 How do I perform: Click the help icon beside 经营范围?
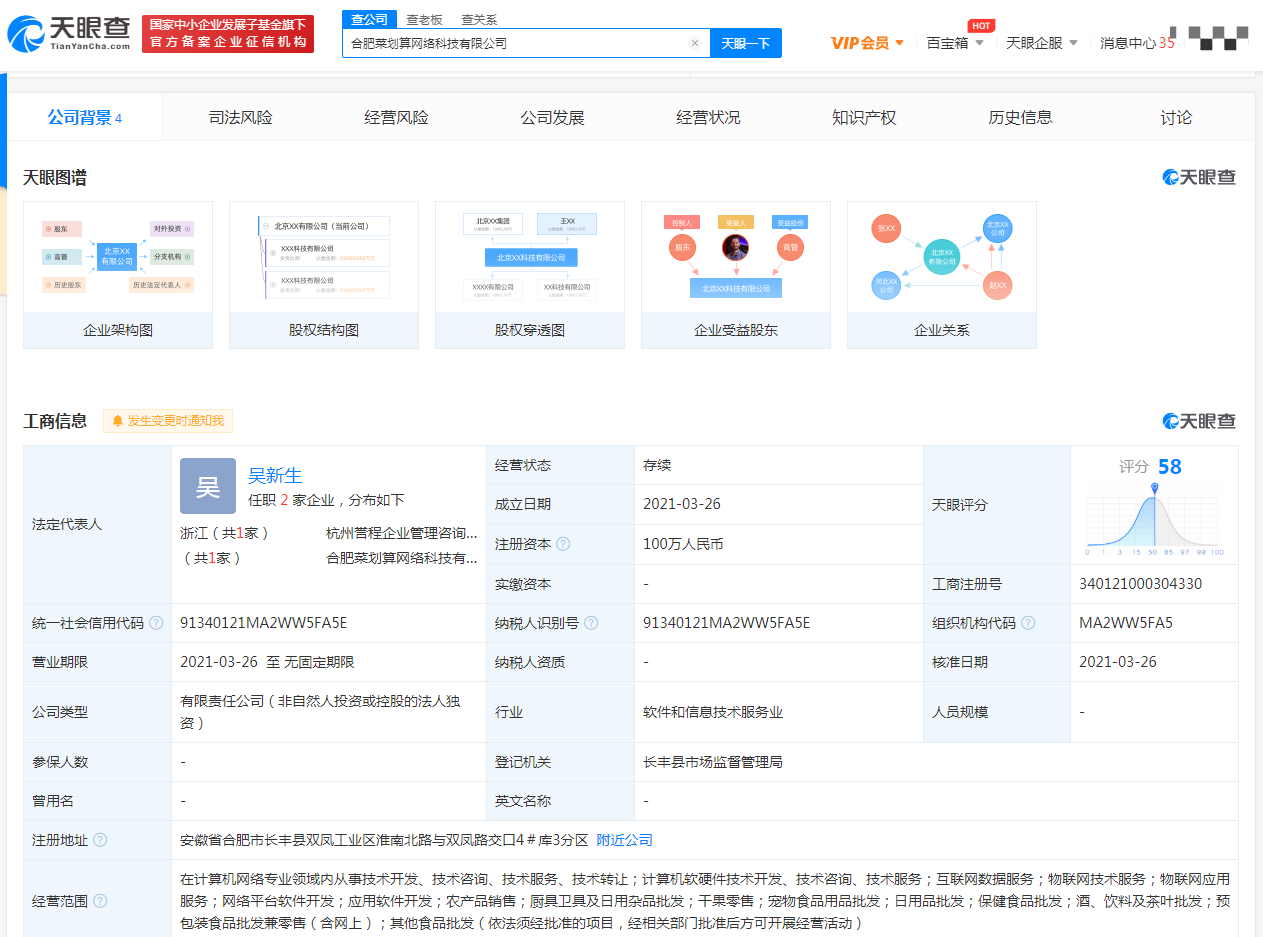(100, 901)
